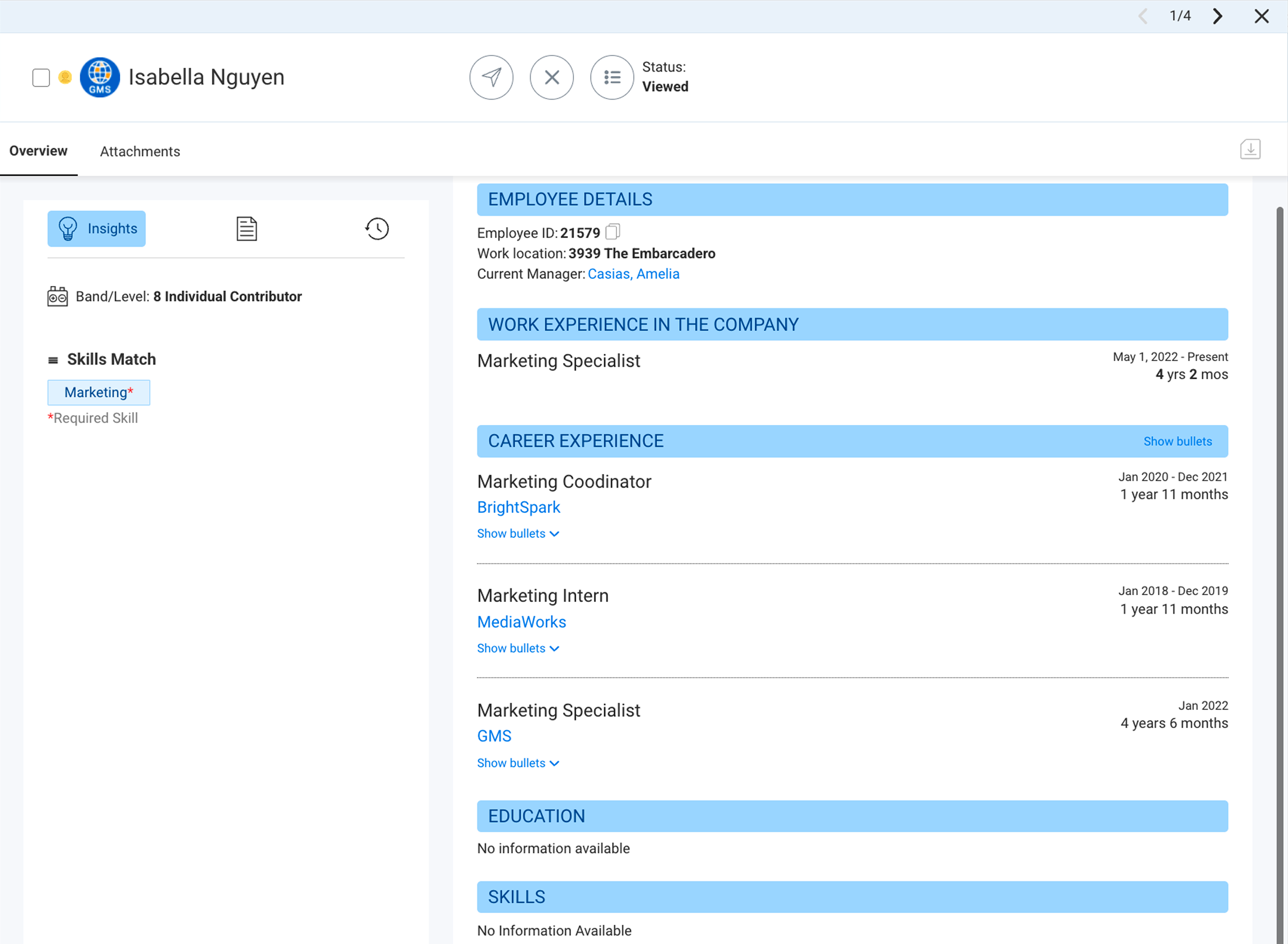Open the MediaWorks company link
1288x944 pixels.
click(x=521, y=622)
